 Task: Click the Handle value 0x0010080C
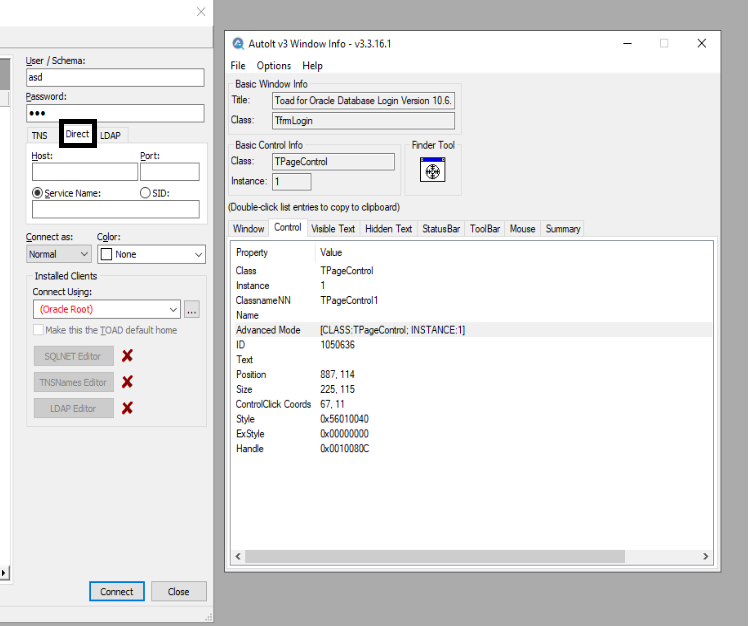(x=344, y=448)
